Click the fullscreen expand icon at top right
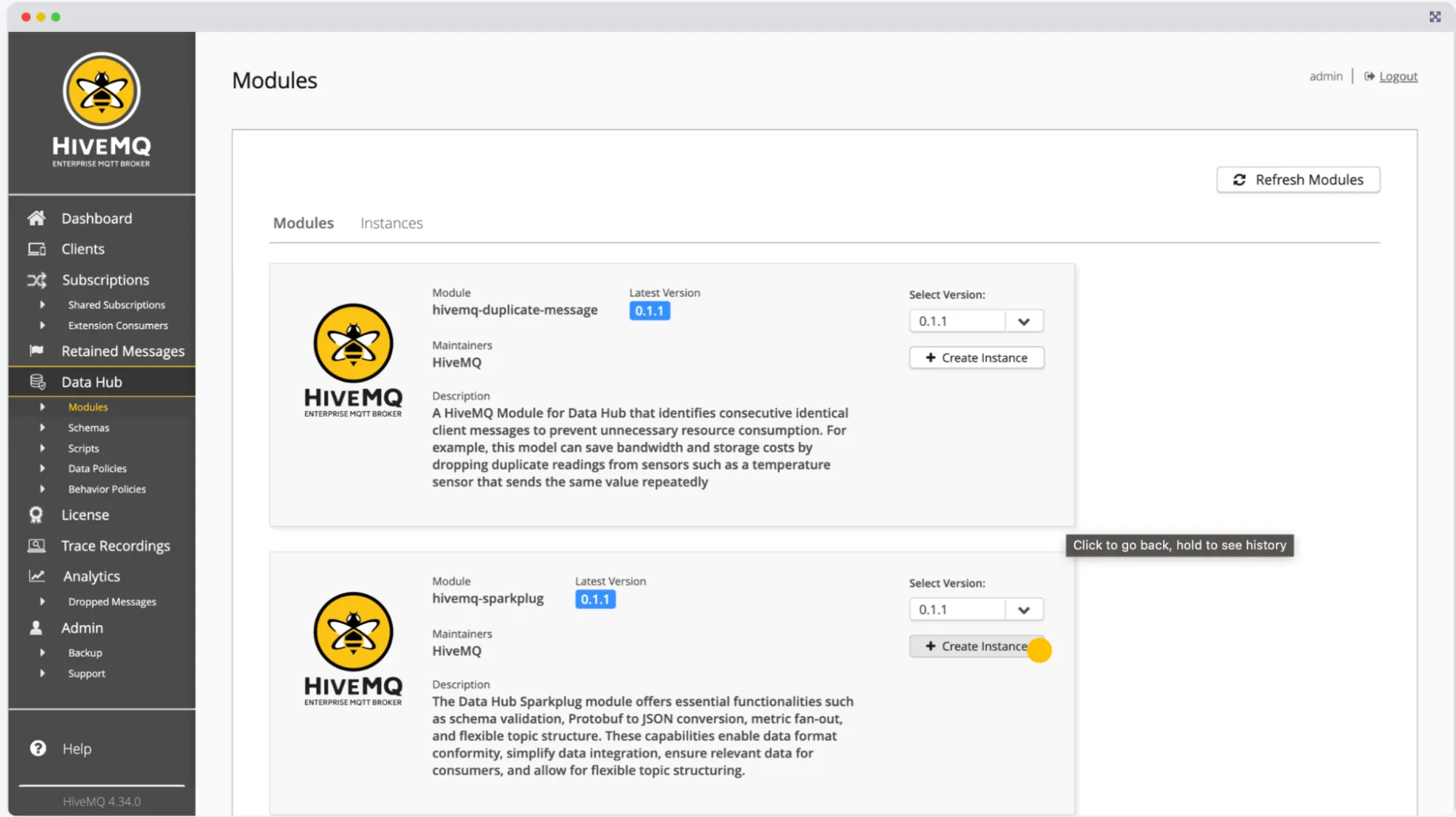 (1435, 17)
